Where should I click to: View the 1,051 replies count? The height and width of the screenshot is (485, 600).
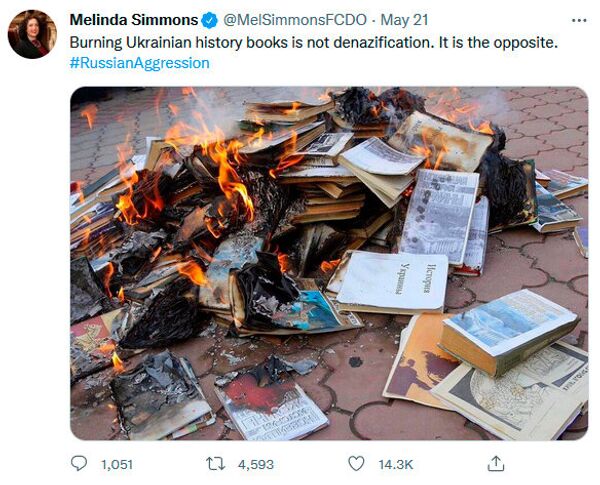[117, 464]
